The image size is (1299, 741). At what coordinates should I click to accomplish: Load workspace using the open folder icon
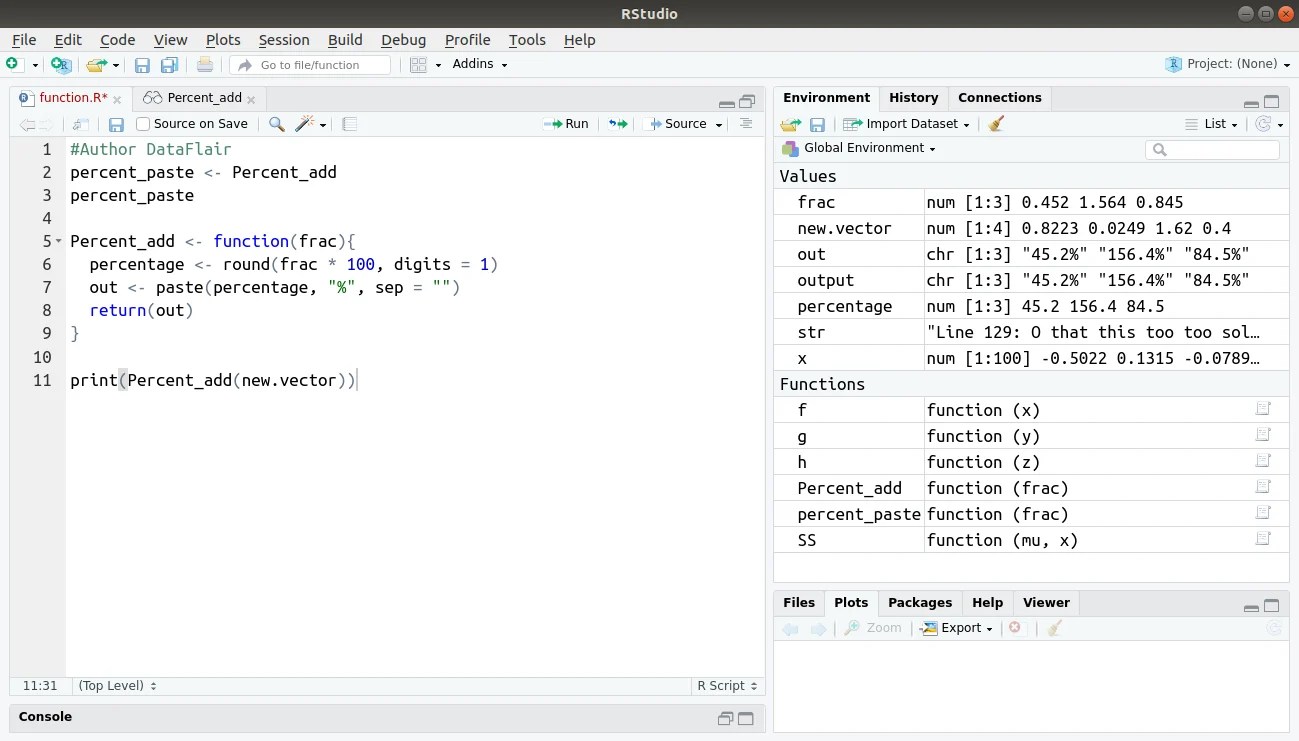(x=789, y=123)
